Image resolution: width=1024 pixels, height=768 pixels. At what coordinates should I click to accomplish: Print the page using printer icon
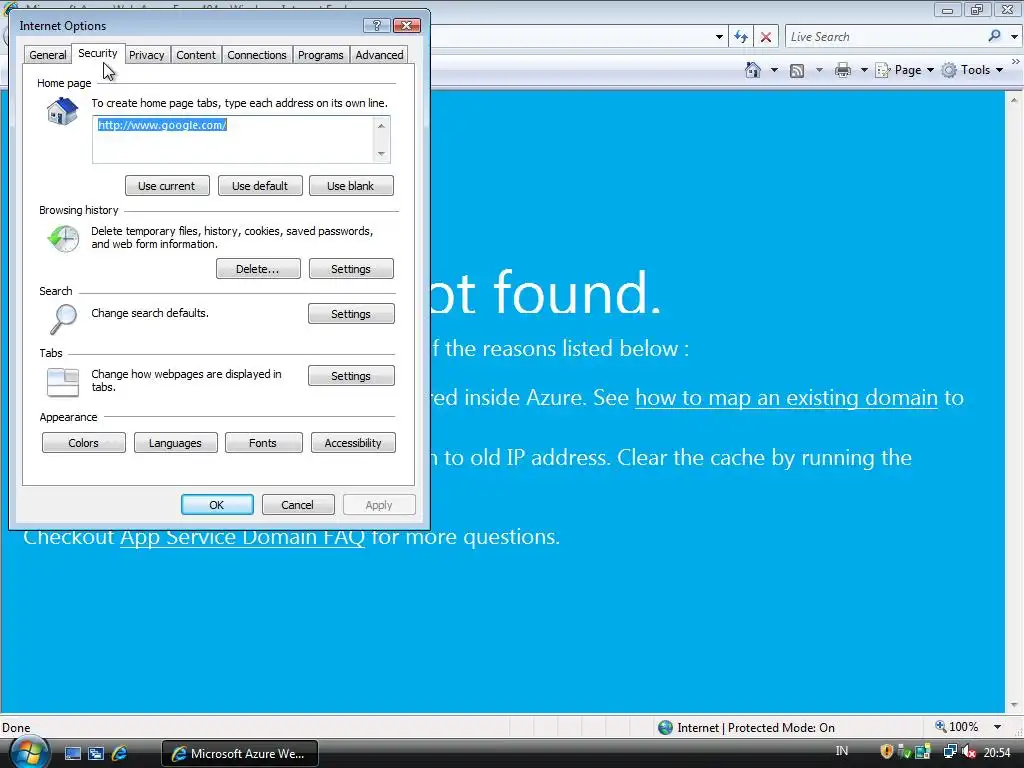coord(842,70)
